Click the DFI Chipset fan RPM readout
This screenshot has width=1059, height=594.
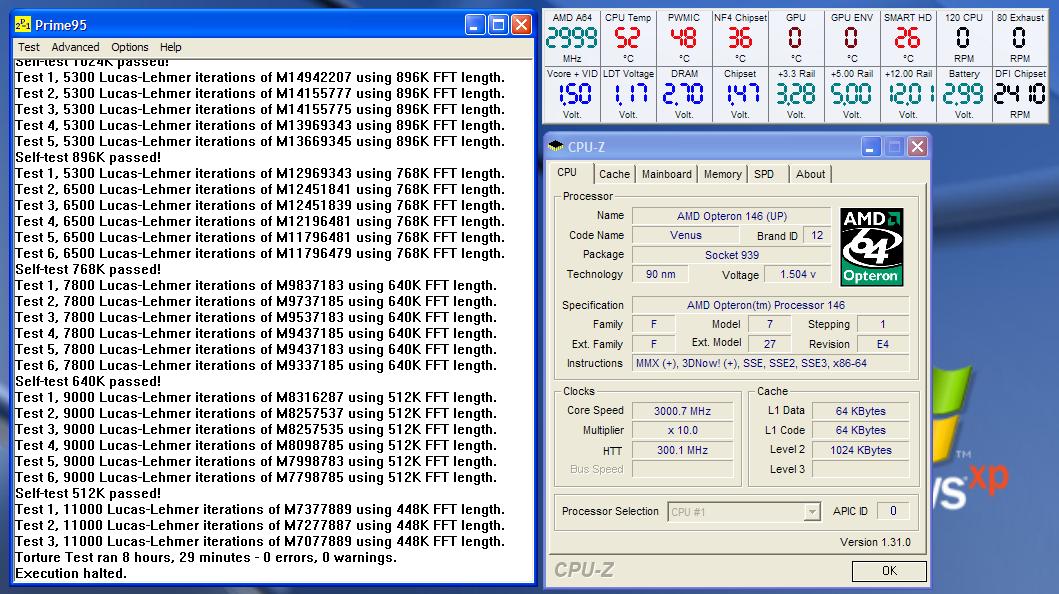tap(1020, 94)
